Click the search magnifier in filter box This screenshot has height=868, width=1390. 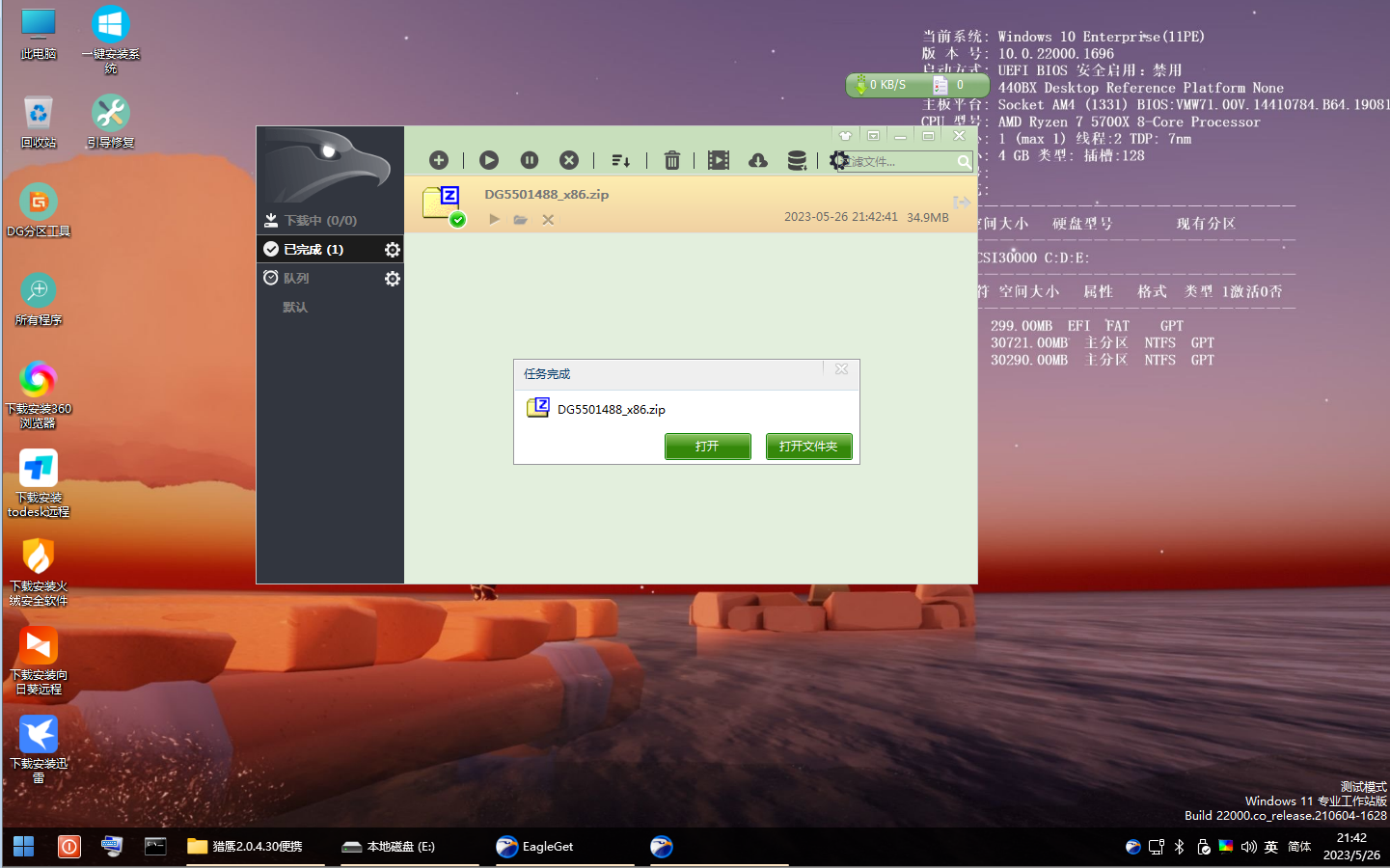tap(964, 162)
